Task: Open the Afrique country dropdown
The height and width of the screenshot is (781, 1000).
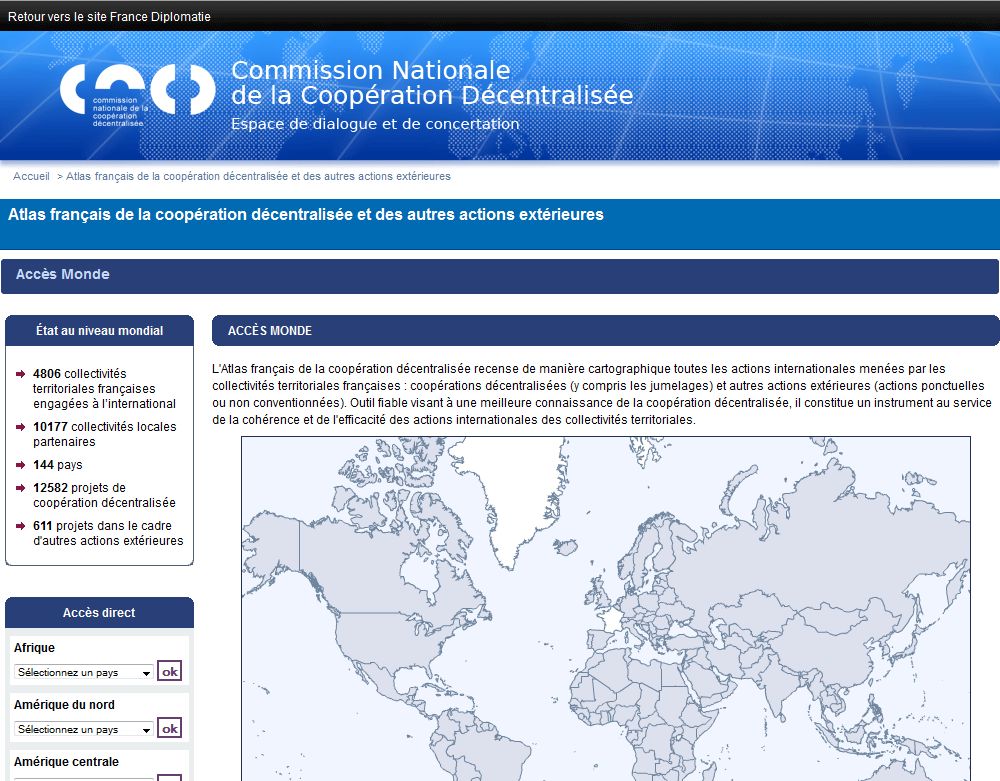Action: (x=85, y=673)
